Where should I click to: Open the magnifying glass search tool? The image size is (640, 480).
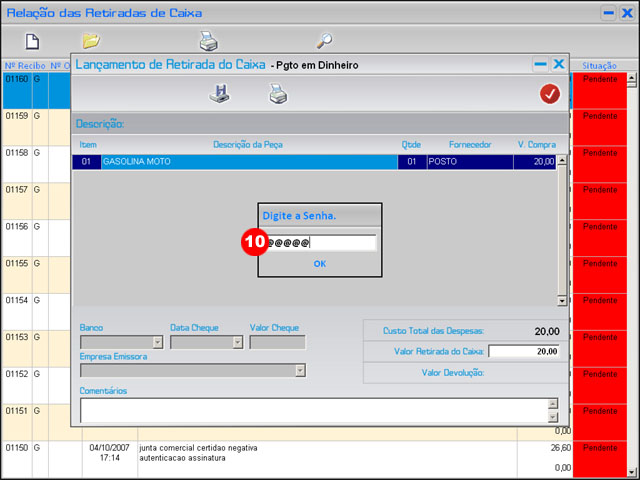coord(324,41)
